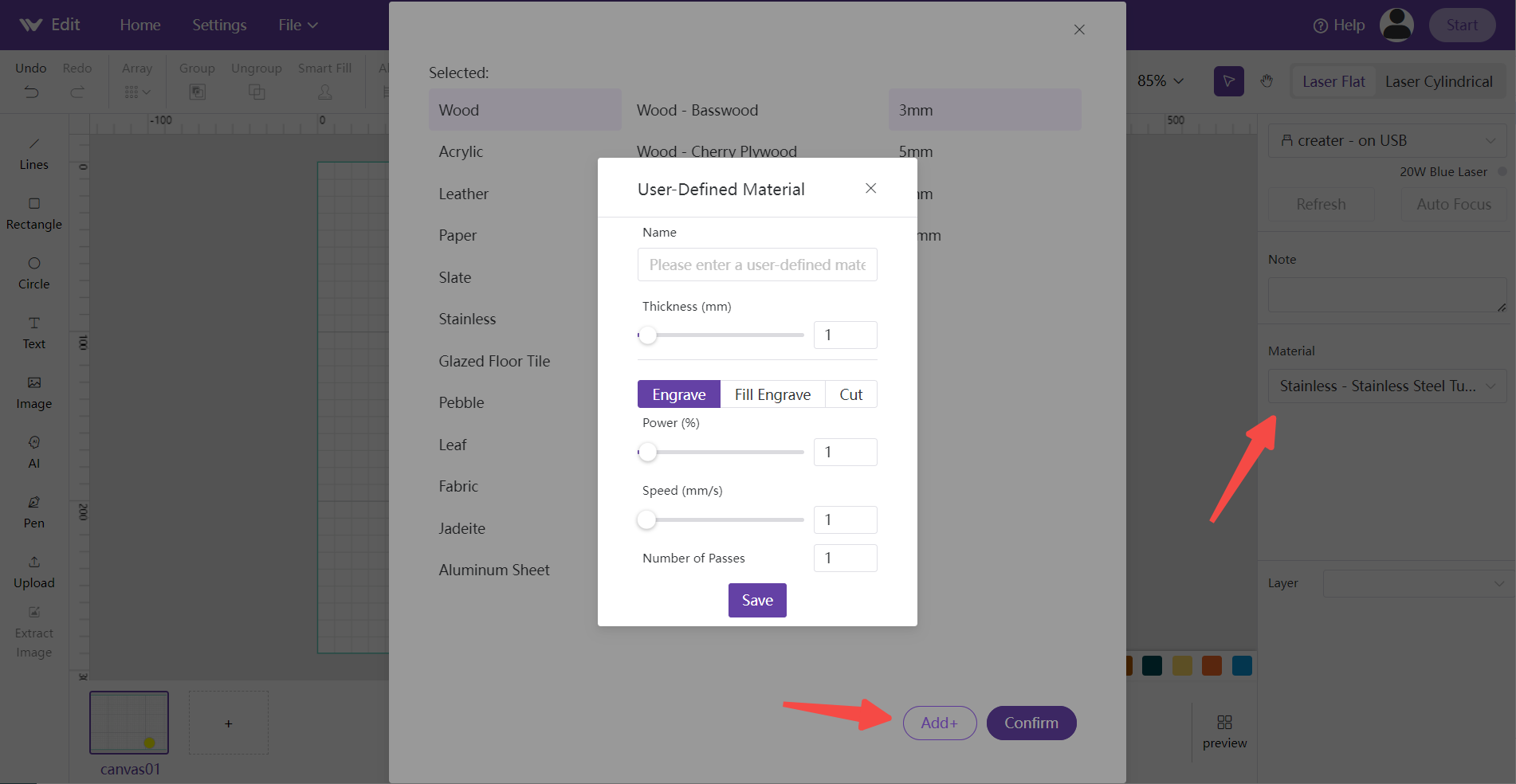The width and height of the screenshot is (1516, 784).
Task: Switch mode to Fill Engrave
Action: click(772, 394)
